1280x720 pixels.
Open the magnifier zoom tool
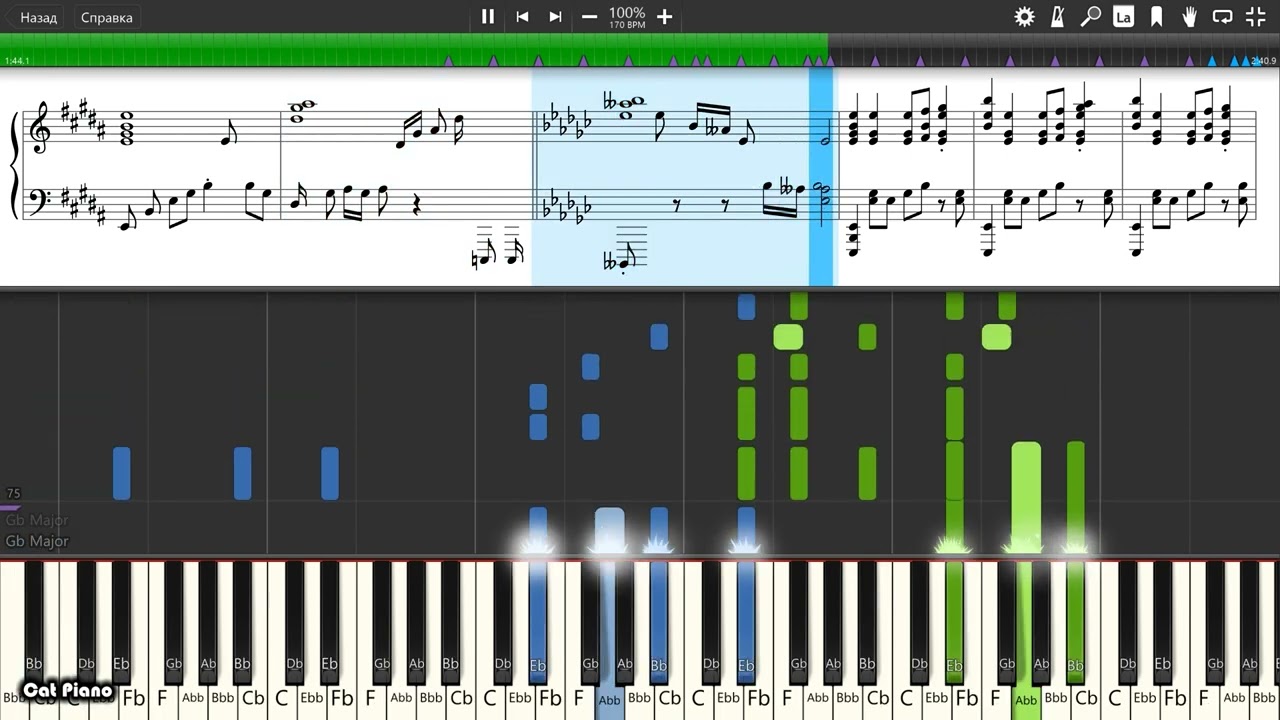click(1090, 16)
